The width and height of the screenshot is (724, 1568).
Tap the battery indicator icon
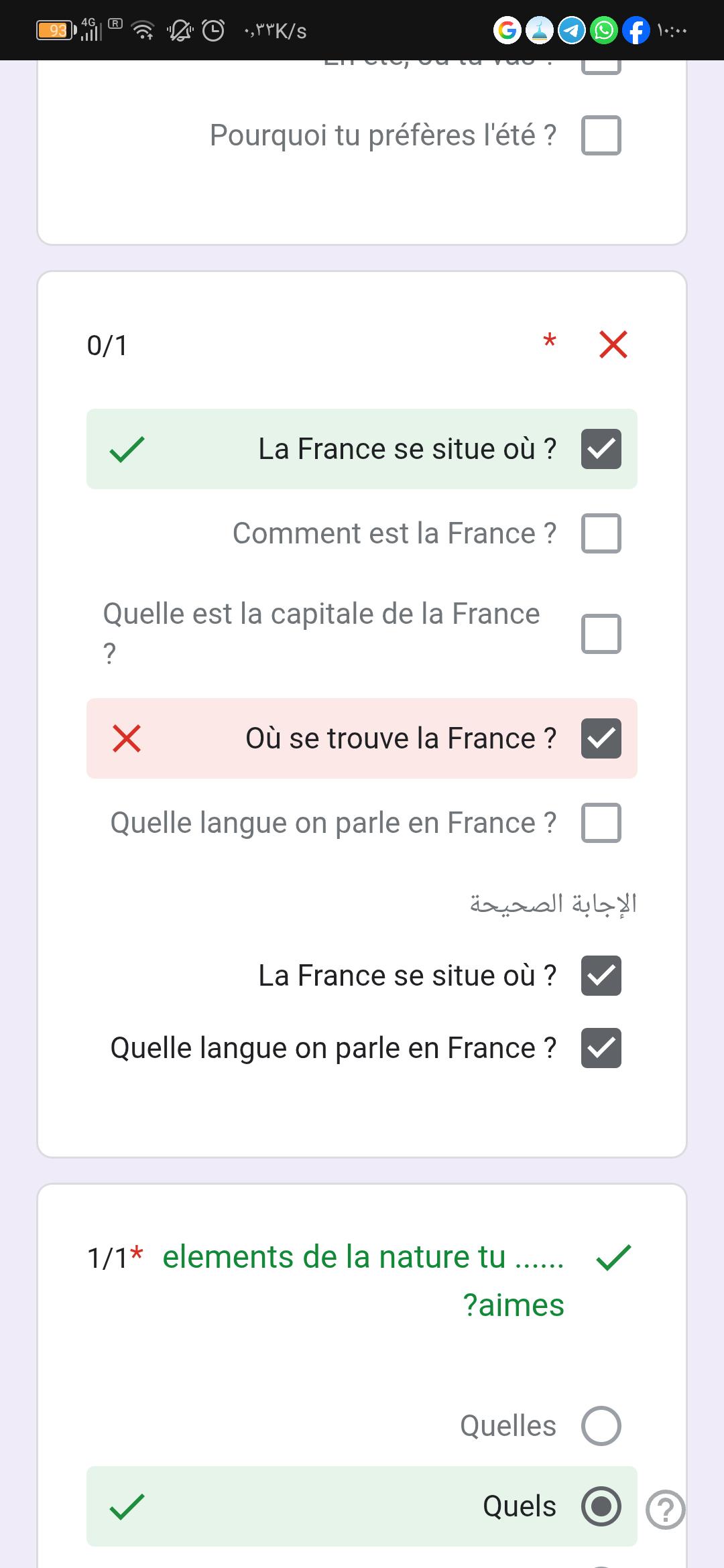click(x=55, y=30)
